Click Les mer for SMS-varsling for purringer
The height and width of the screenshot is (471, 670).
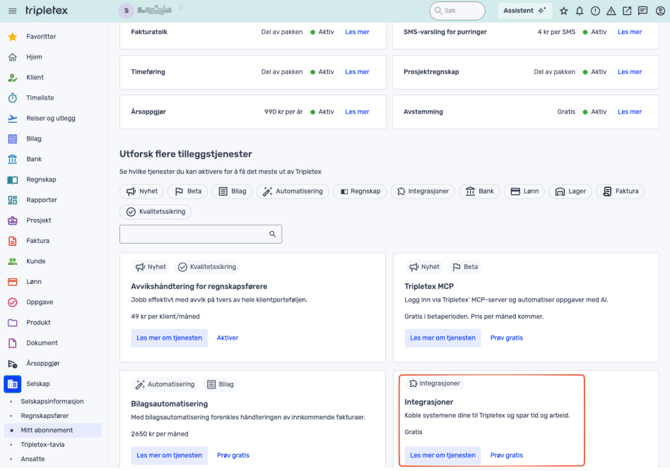629,32
